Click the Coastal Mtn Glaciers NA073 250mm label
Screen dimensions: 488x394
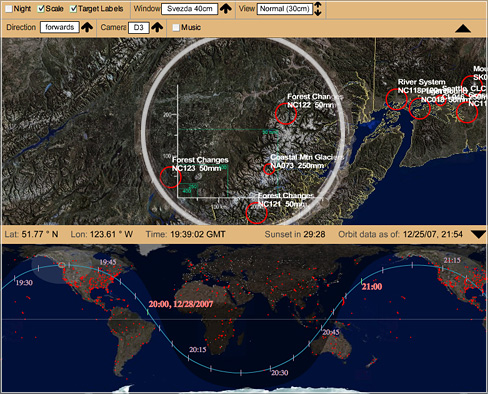(307, 161)
